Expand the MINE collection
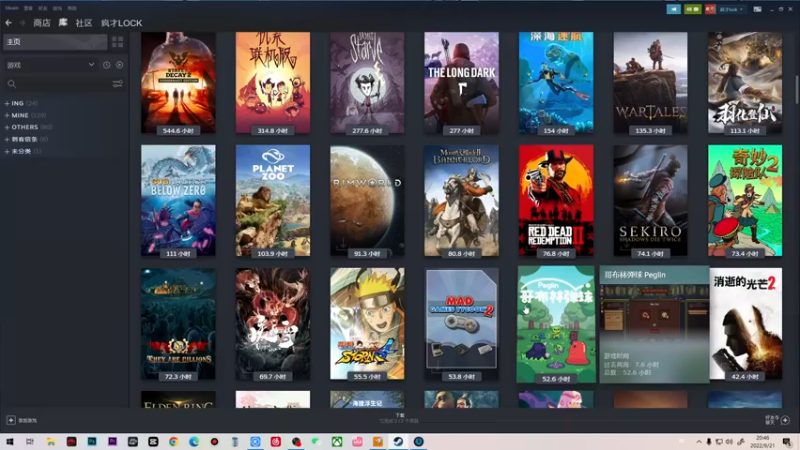The width and height of the screenshot is (800, 450). 25,115
